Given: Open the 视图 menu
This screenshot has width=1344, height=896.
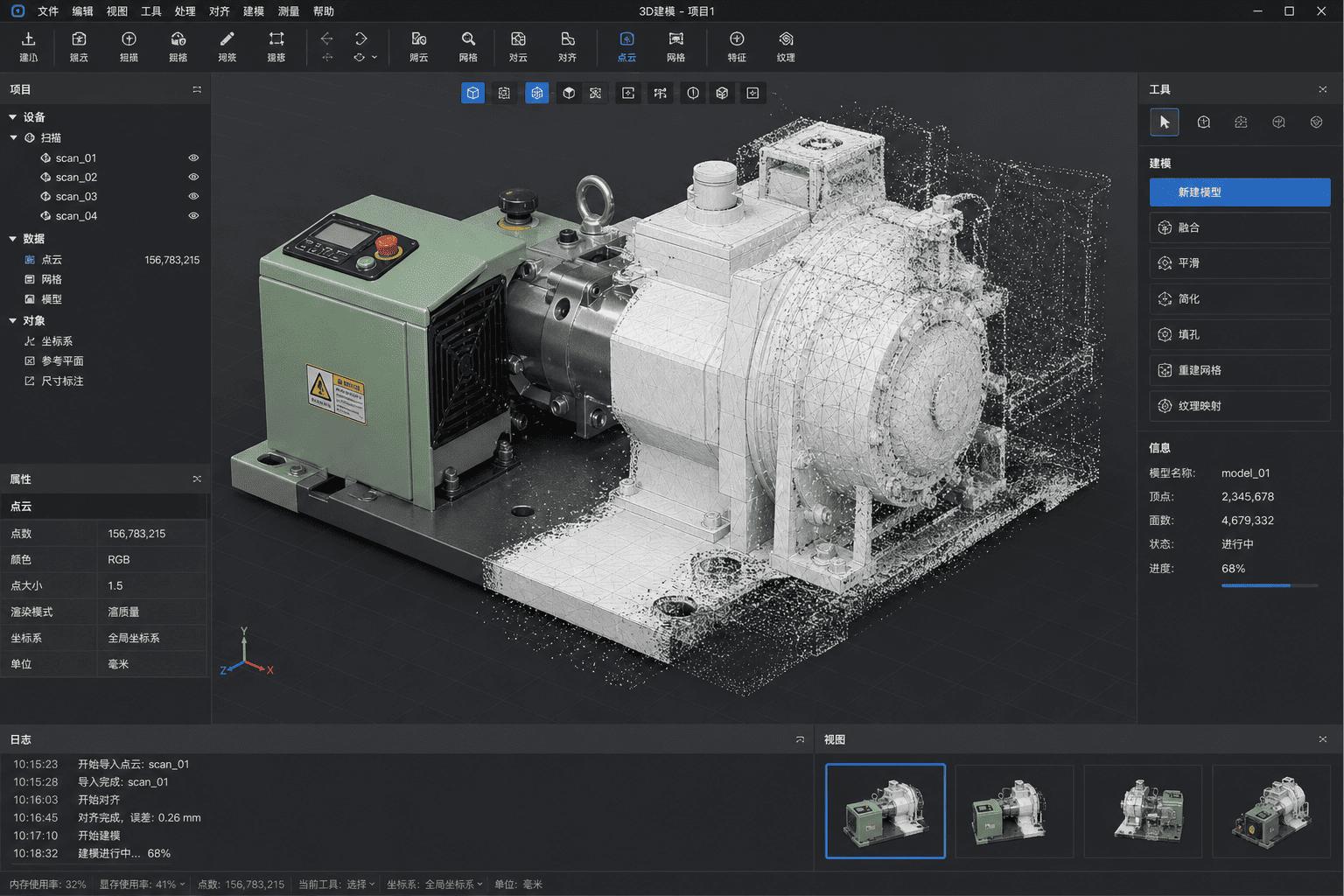Looking at the screenshot, I should coord(116,11).
